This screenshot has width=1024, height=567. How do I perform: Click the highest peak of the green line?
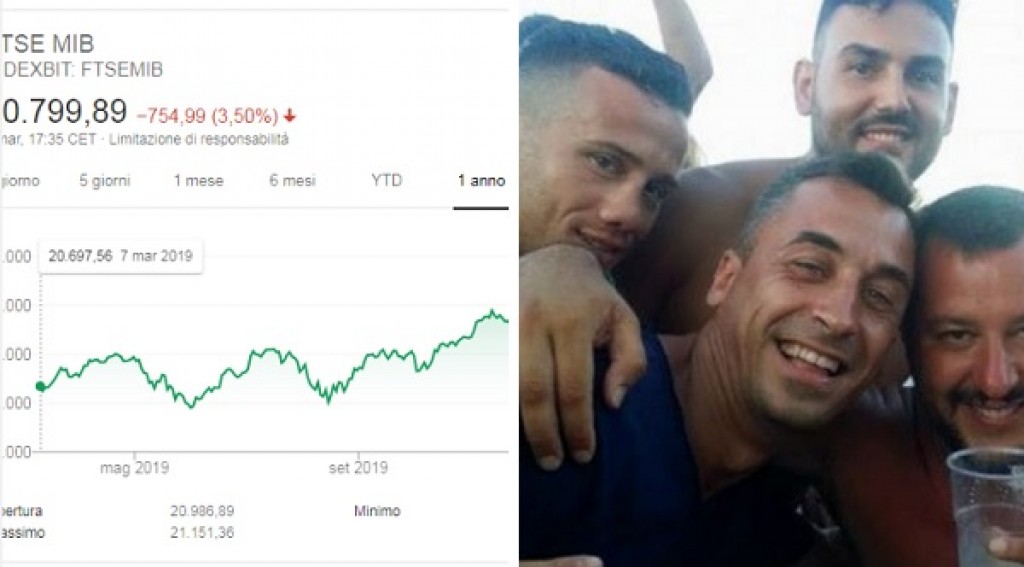[492, 312]
